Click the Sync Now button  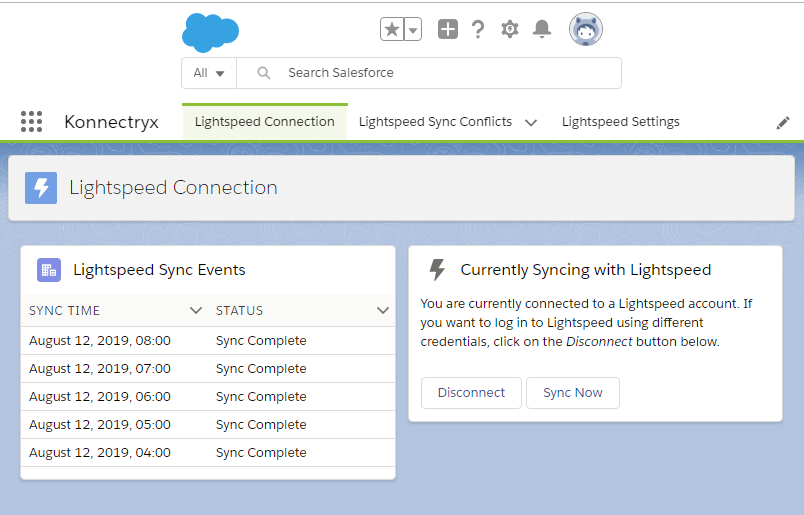pyautogui.click(x=572, y=393)
